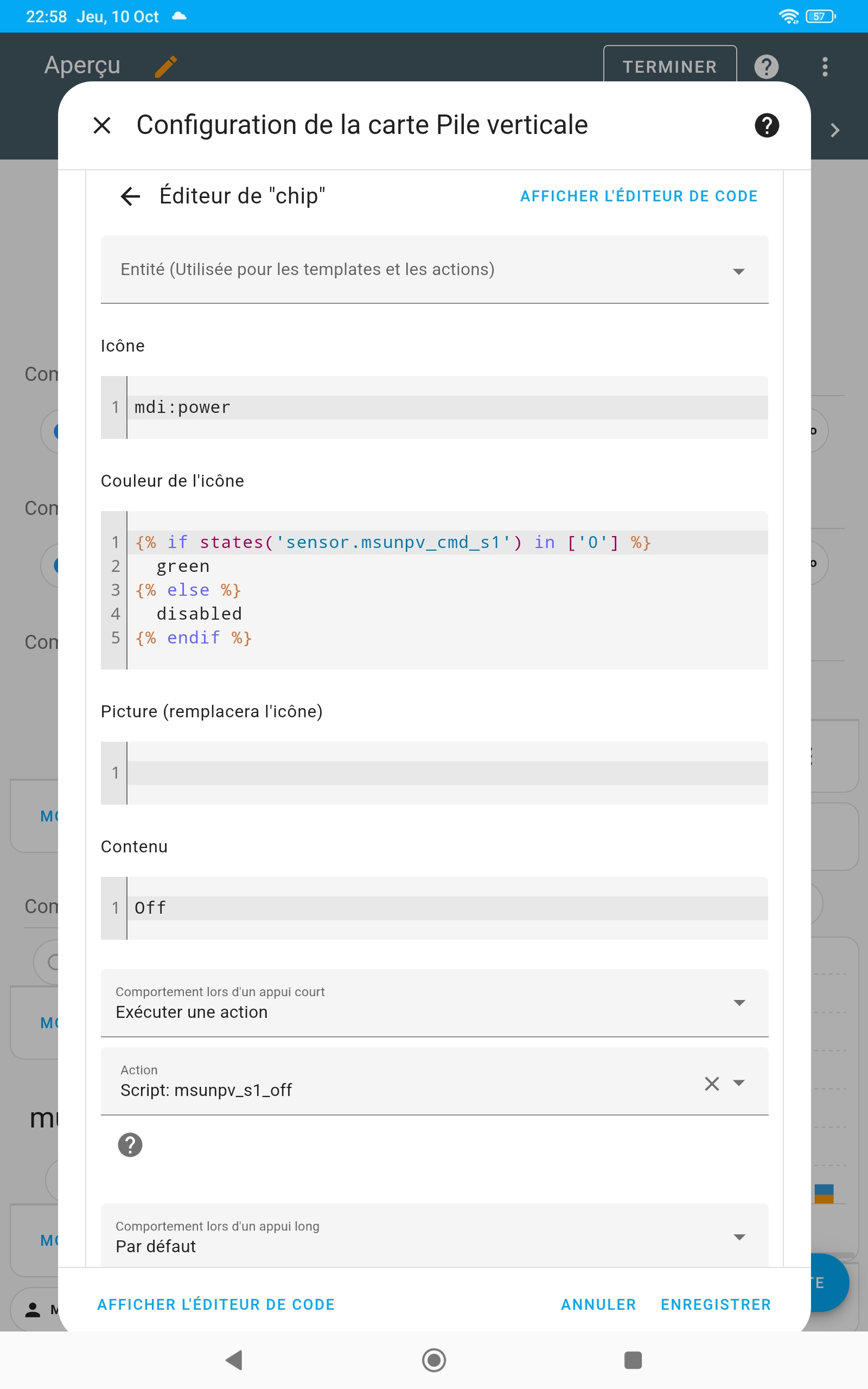Close the Pile verticale configuration dialog

(102, 125)
